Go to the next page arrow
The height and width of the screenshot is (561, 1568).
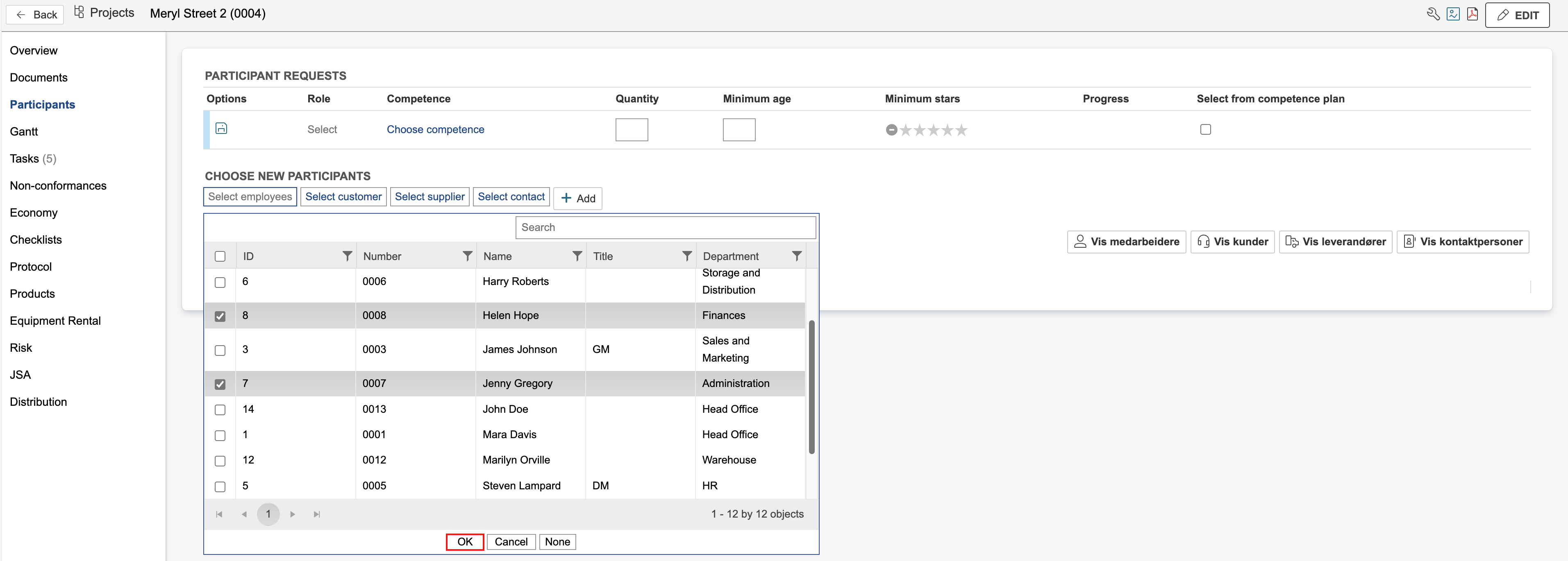(x=293, y=514)
